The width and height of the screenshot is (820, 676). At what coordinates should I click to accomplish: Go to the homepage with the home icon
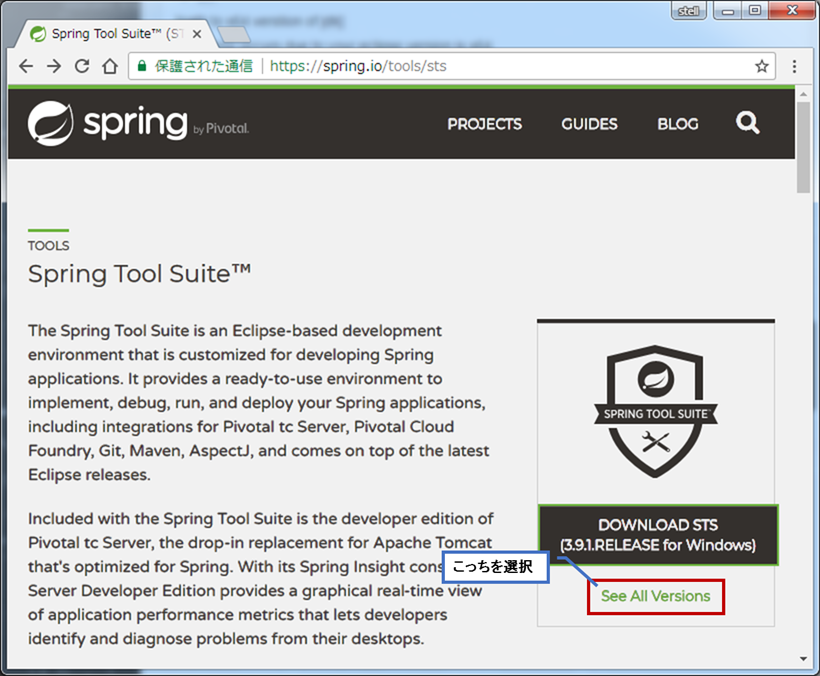click(110, 66)
